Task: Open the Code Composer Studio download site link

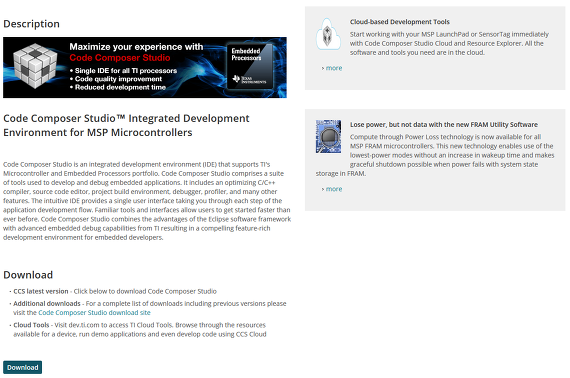Action: coord(94,313)
